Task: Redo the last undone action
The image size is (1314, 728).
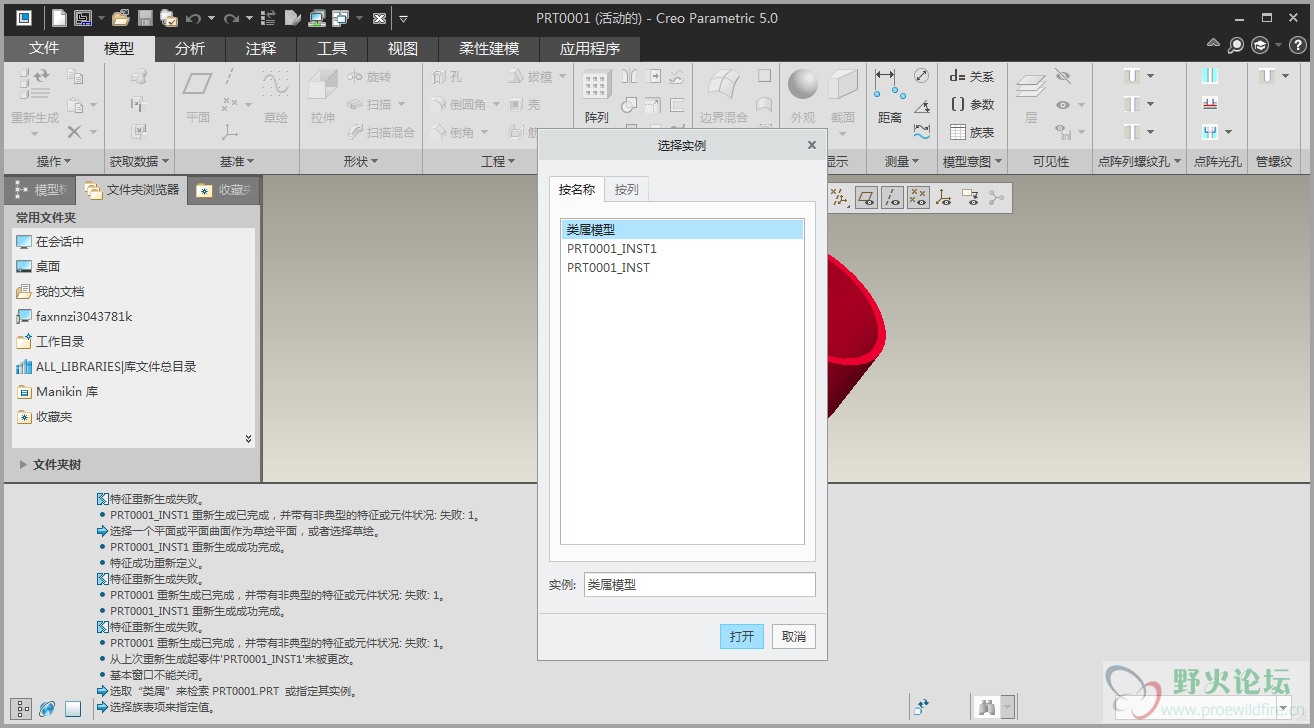Action: click(x=231, y=18)
